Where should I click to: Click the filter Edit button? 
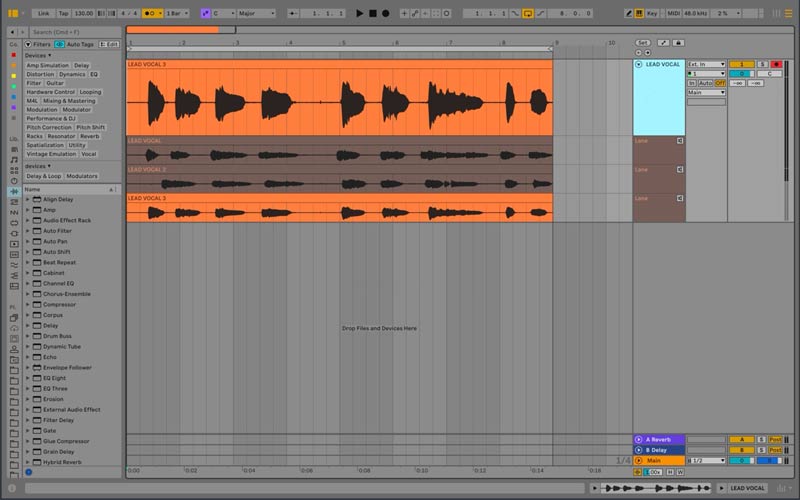pos(109,44)
